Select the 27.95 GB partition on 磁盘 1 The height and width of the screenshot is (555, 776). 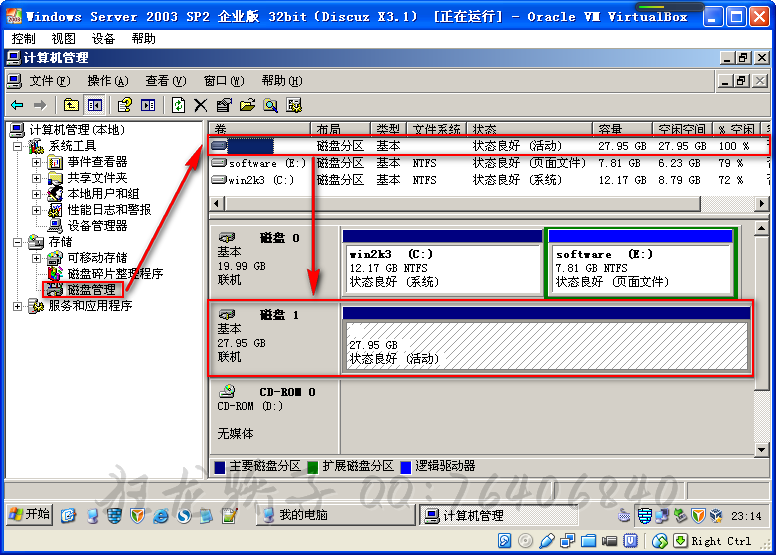546,339
